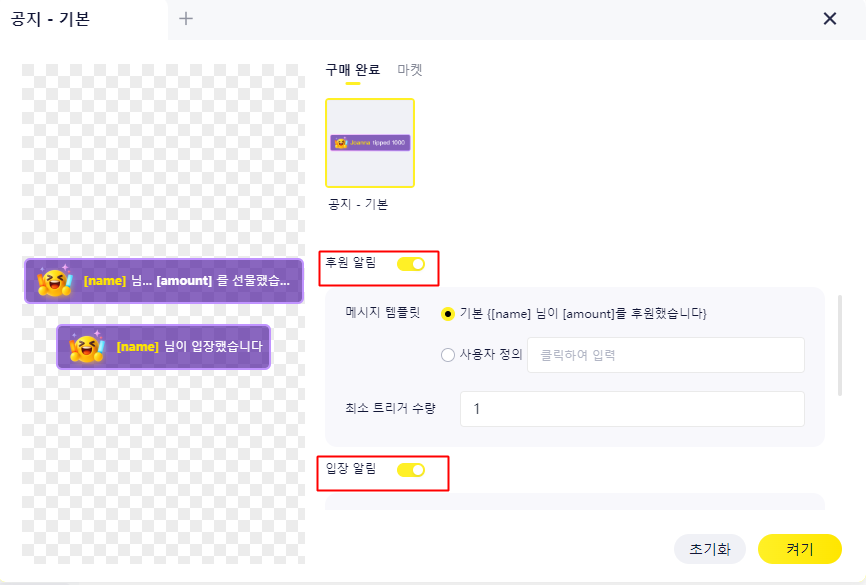Select the 기본 message template radio button
866x585 pixels.
click(448, 314)
